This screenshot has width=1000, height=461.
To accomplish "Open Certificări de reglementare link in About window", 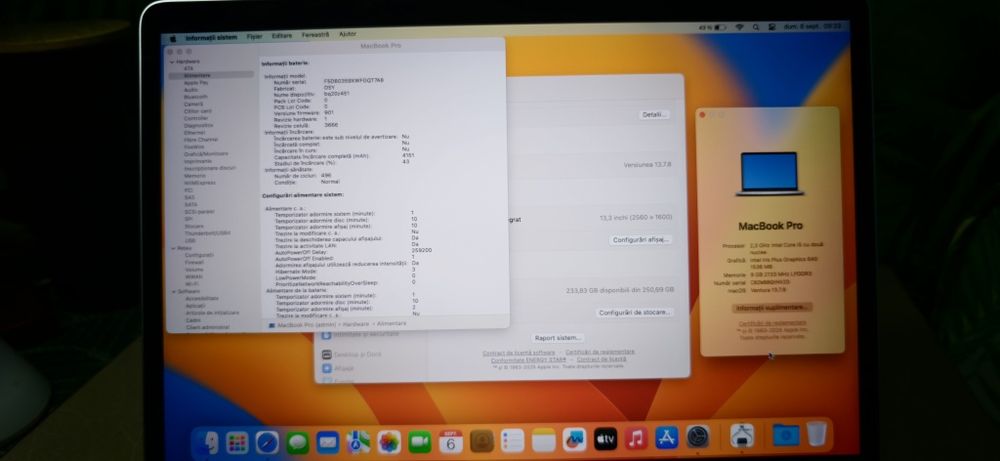I will click(772, 323).
